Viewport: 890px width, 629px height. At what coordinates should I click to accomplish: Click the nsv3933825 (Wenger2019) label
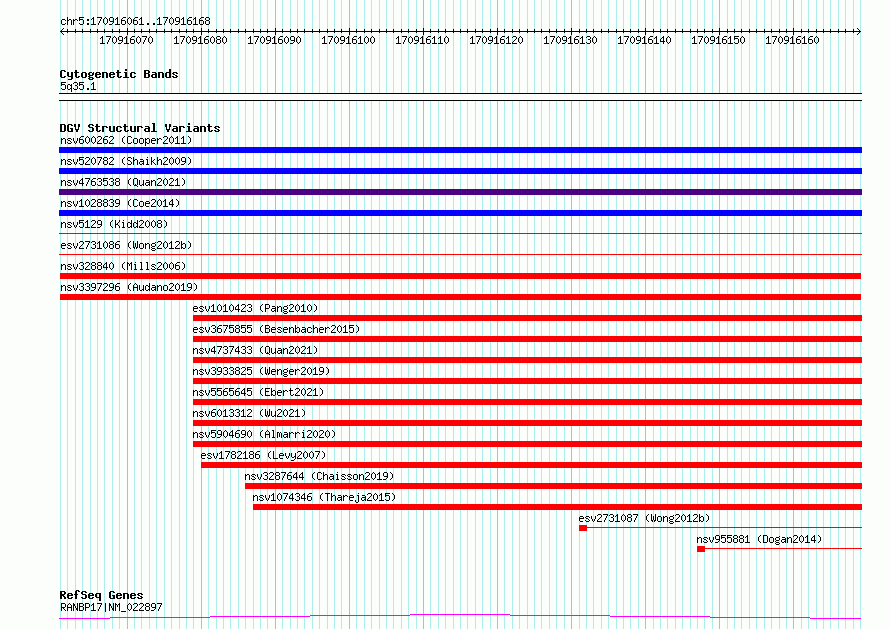[x=261, y=371]
